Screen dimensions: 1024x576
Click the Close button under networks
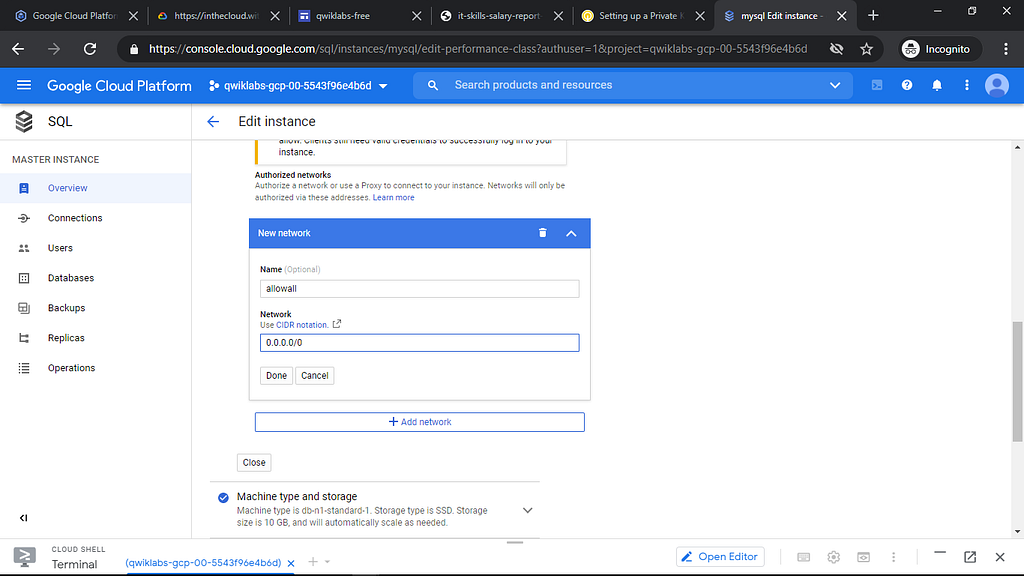(x=254, y=462)
